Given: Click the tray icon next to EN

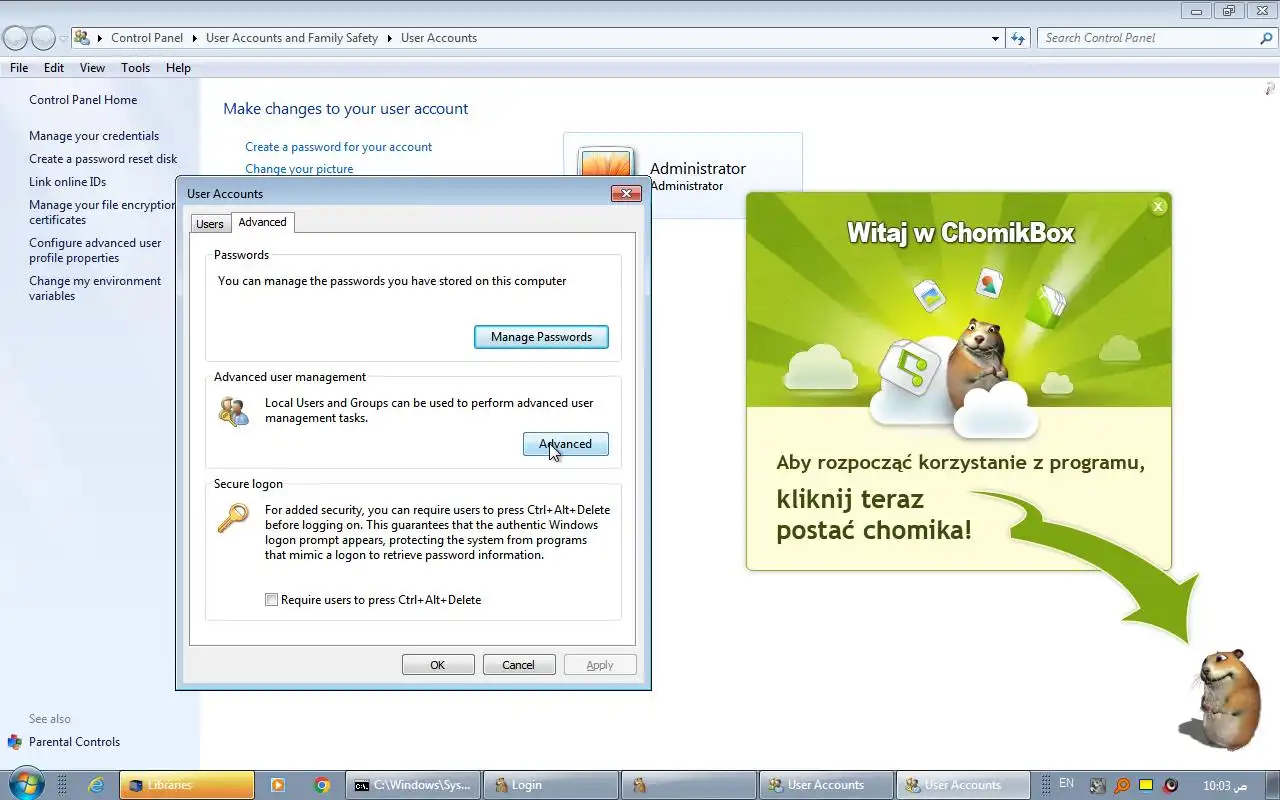Looking at the screenshot, I should click(1097, 785).
